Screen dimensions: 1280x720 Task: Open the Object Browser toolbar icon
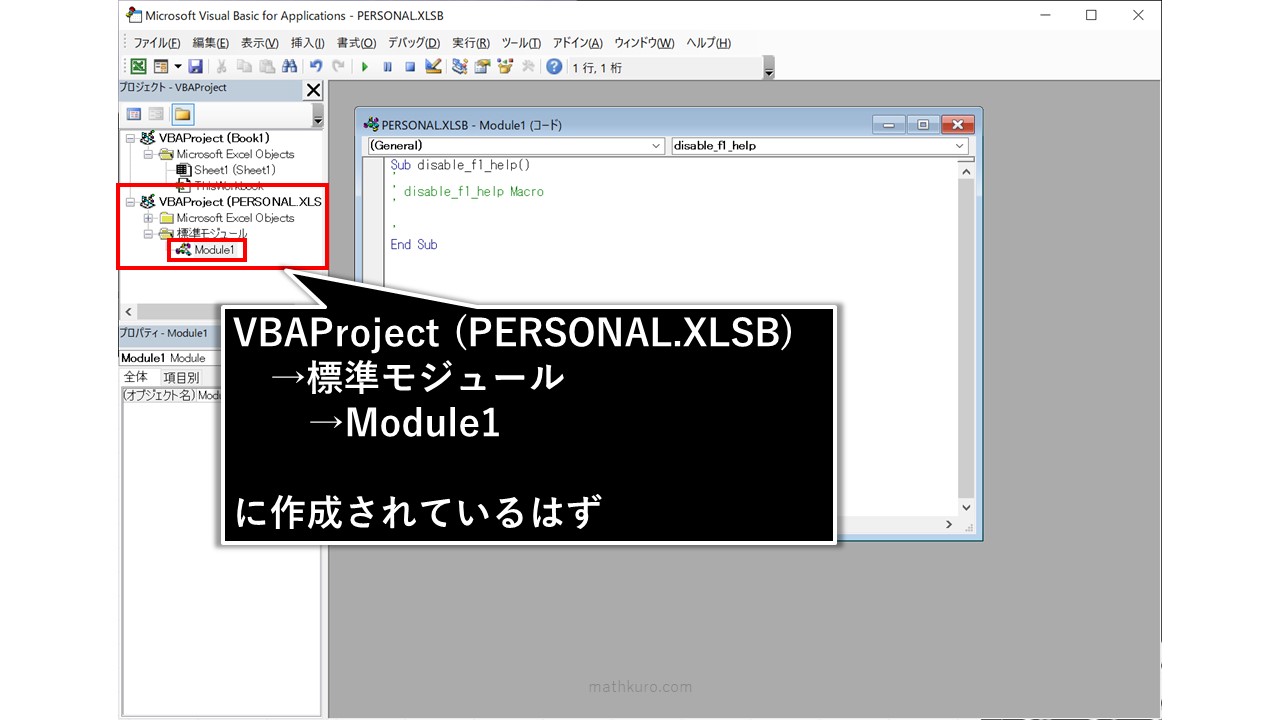pos(505,67)
